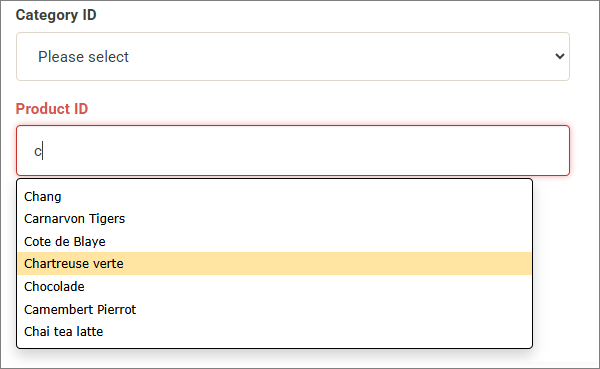
Task: Pick "Camembert Pierrot" from the list
Action: click(274, 309)
